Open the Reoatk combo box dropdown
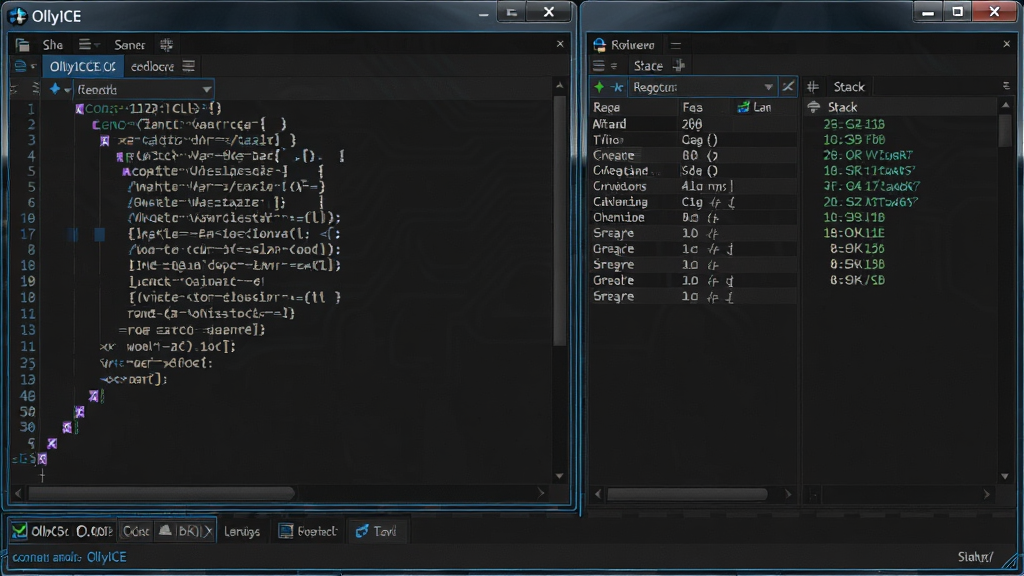1024x576 pixels. [x=206, y=89]
